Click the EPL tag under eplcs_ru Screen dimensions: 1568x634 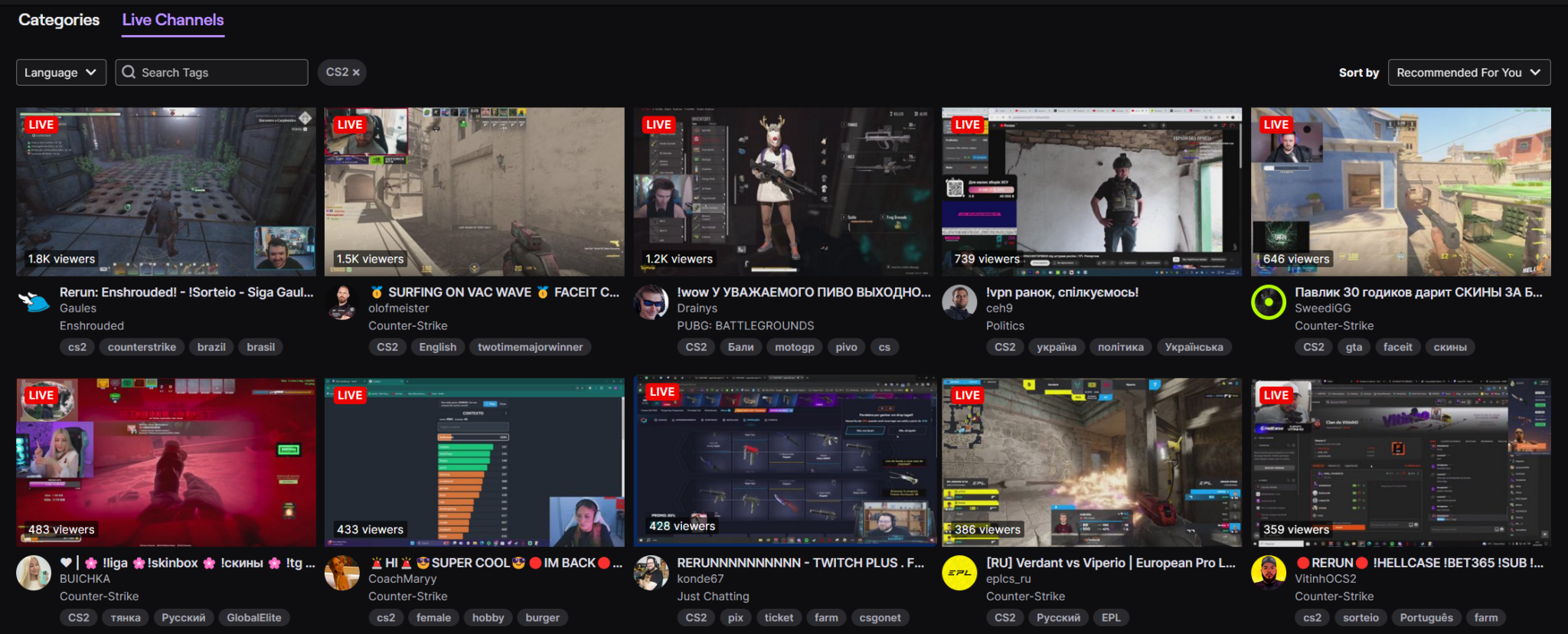pos(1111,618)
